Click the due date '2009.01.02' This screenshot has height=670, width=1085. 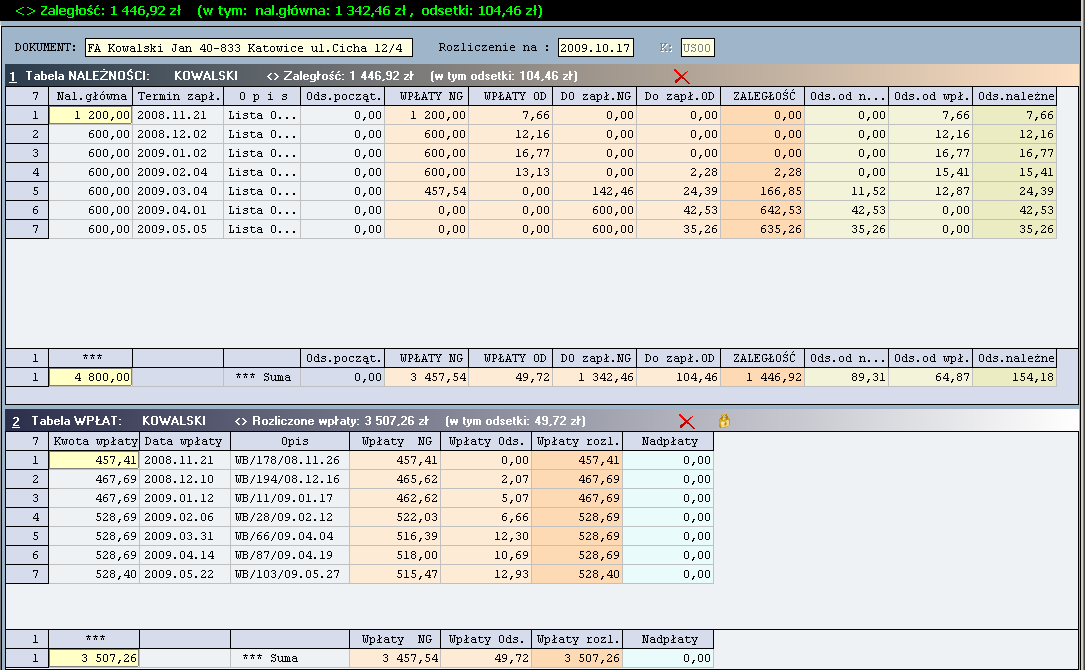click(179, 153)
